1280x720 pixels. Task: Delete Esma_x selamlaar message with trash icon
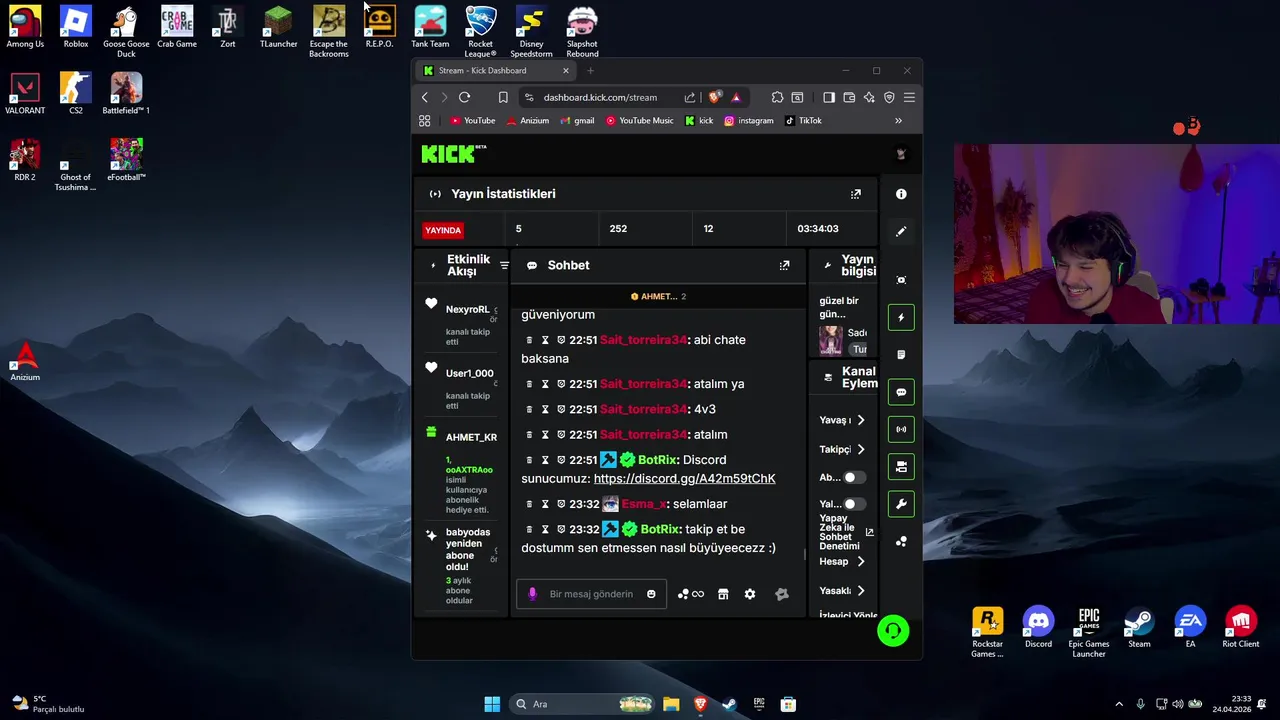pos(530,504)
